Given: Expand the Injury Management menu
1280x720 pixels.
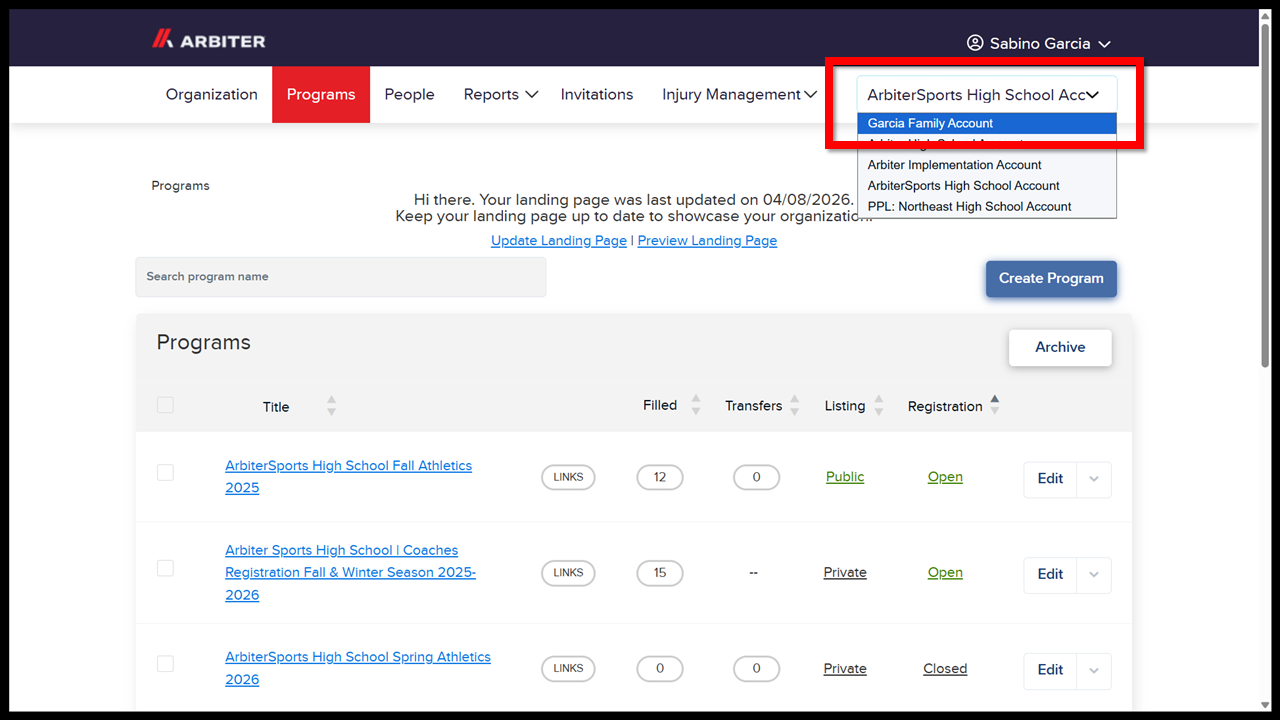Looking at the screenshot, I should tap(739, 94).
